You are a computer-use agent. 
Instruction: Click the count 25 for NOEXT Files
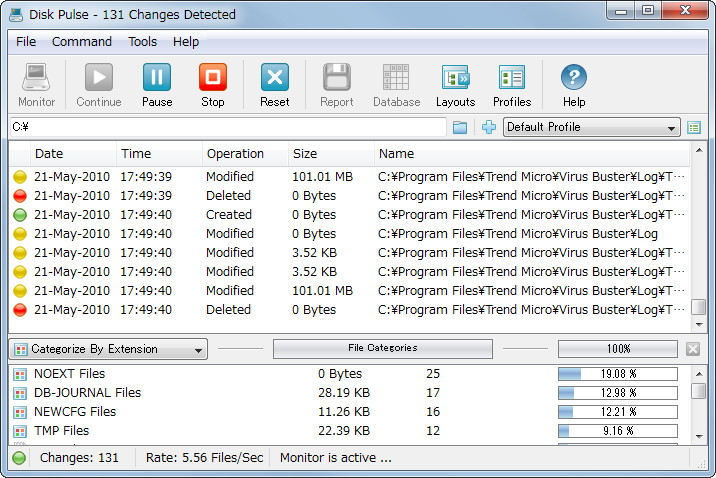pos(433,374)
